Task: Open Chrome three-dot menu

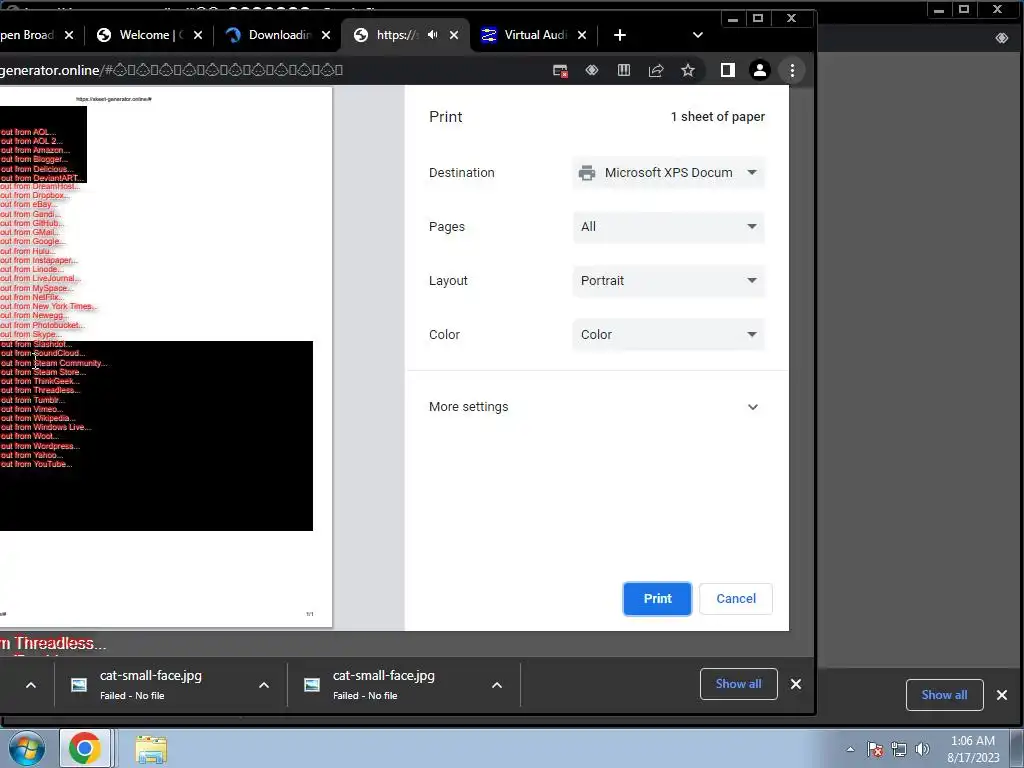Action: pos(792,71)
